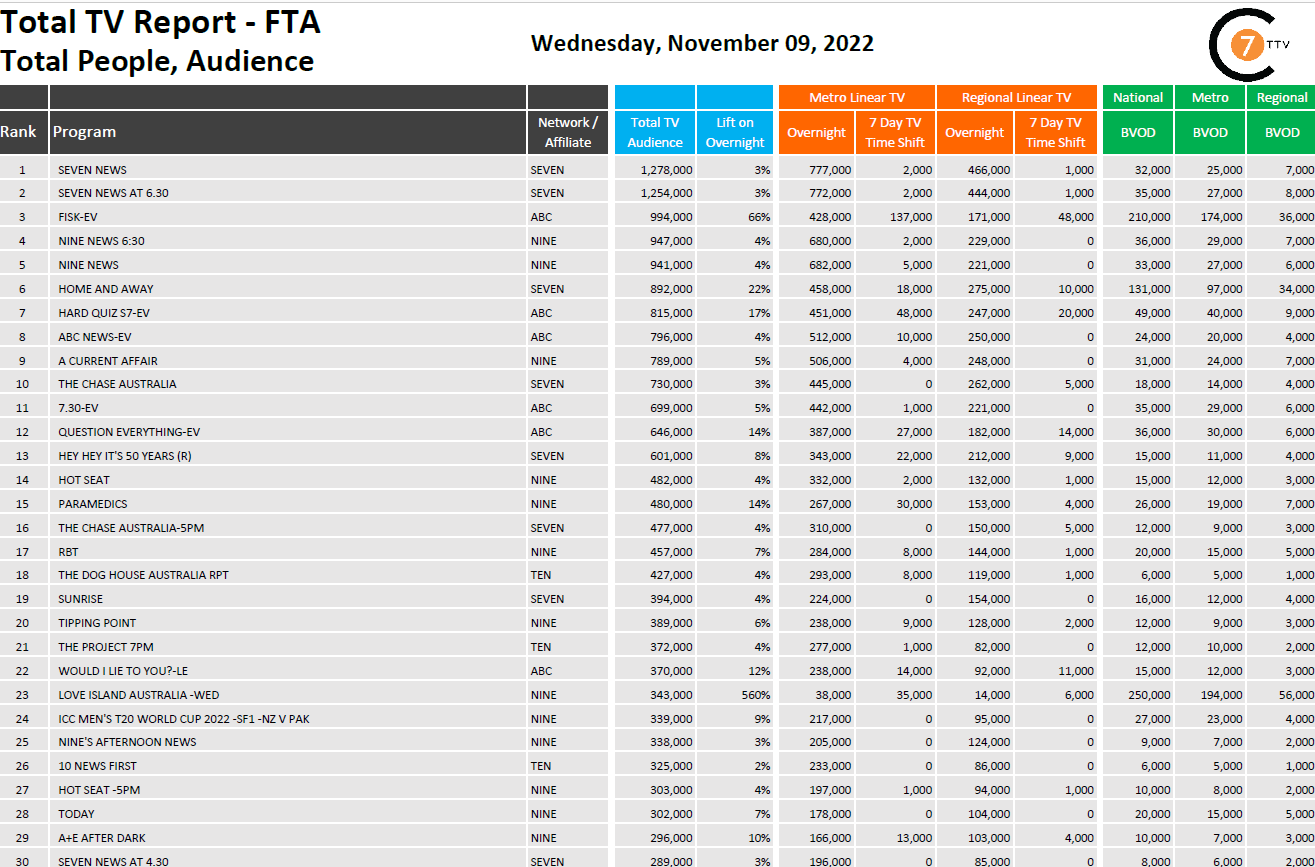Click the report date heading
Screen dimensions: 1315x867
point(702,44)
